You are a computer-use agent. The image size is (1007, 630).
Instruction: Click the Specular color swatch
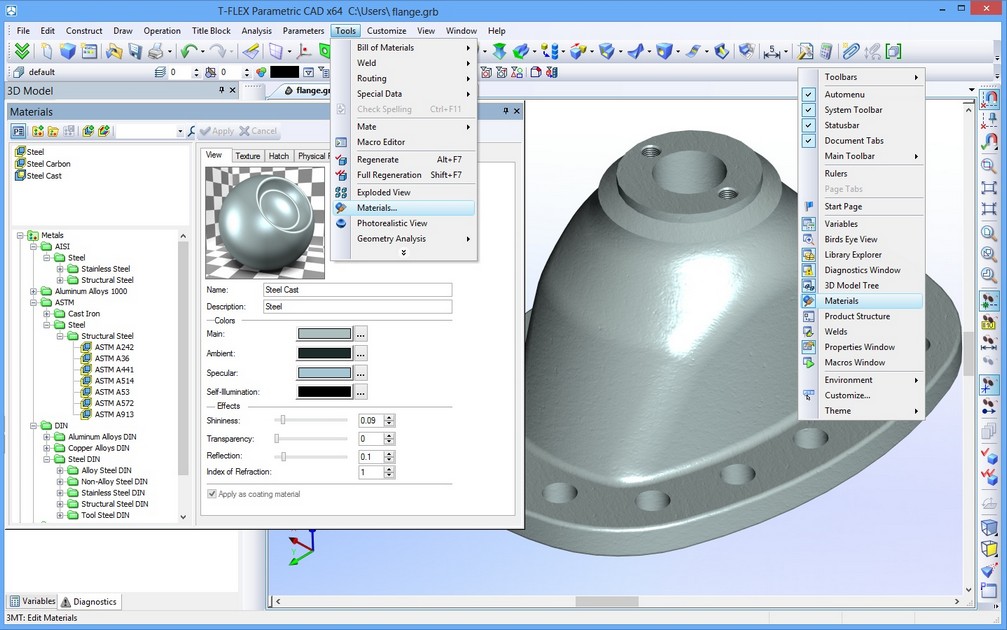coord(325,373)
